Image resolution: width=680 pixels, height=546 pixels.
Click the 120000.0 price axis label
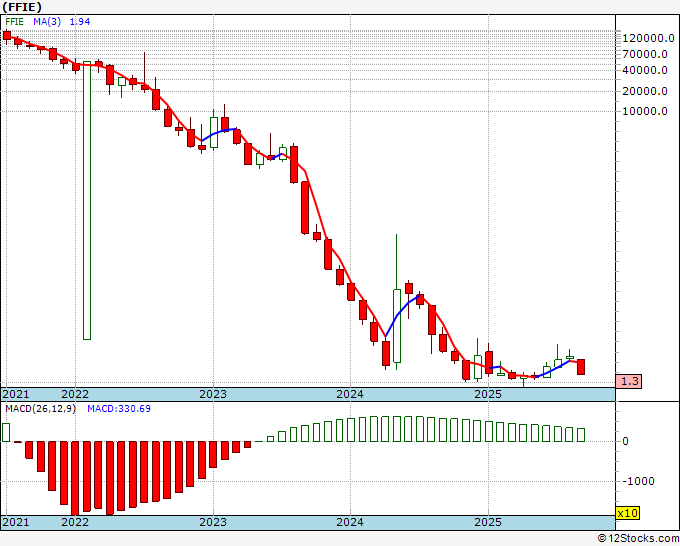click(648, 39)
